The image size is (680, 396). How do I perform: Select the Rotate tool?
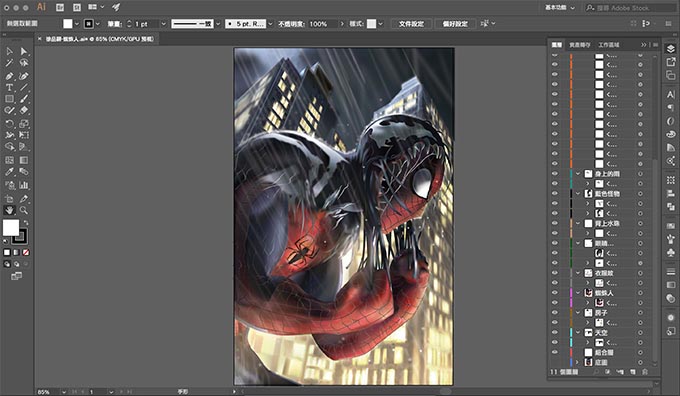(x=10, y=124)
